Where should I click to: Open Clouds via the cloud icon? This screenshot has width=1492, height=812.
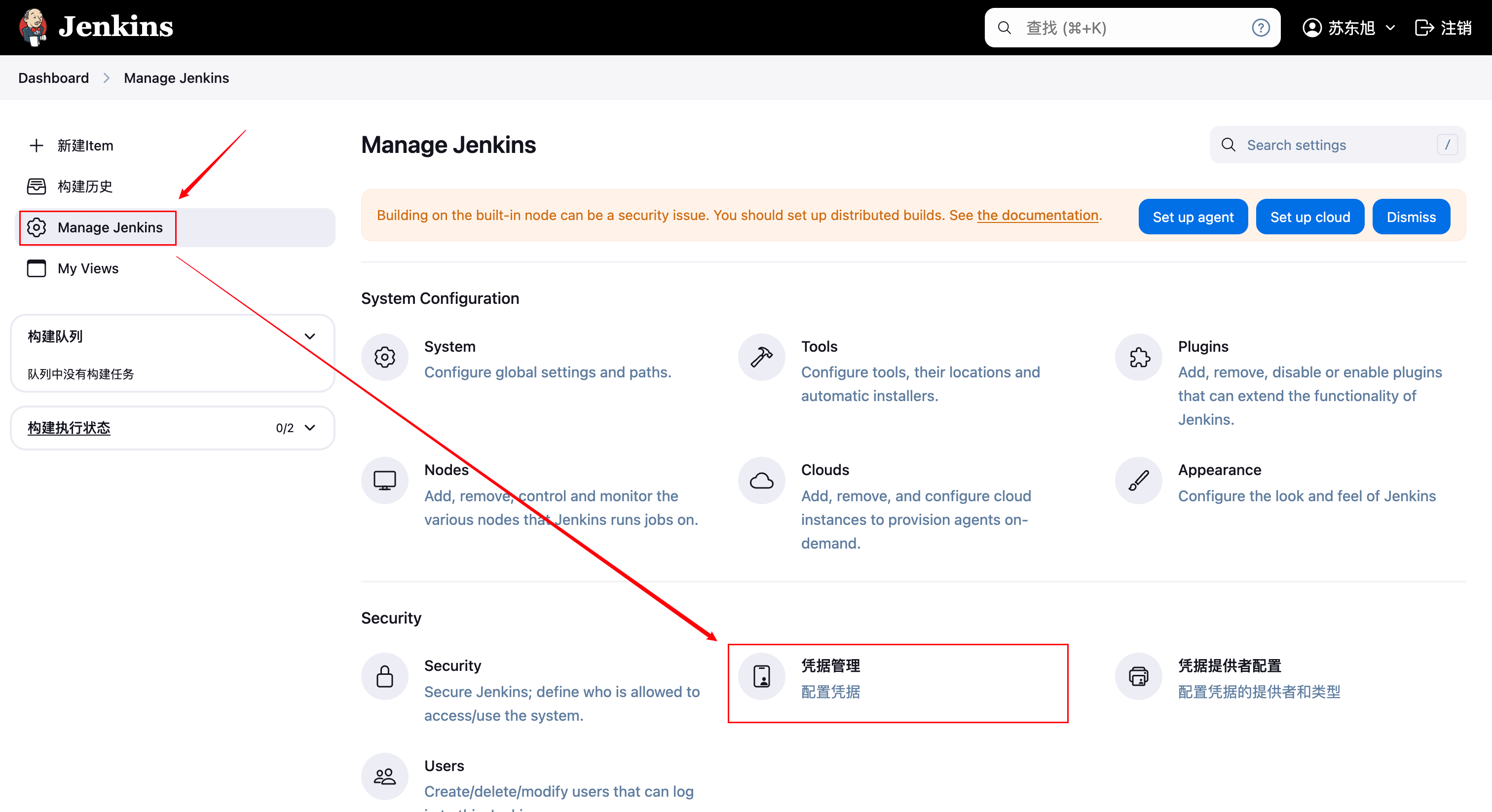762,480
